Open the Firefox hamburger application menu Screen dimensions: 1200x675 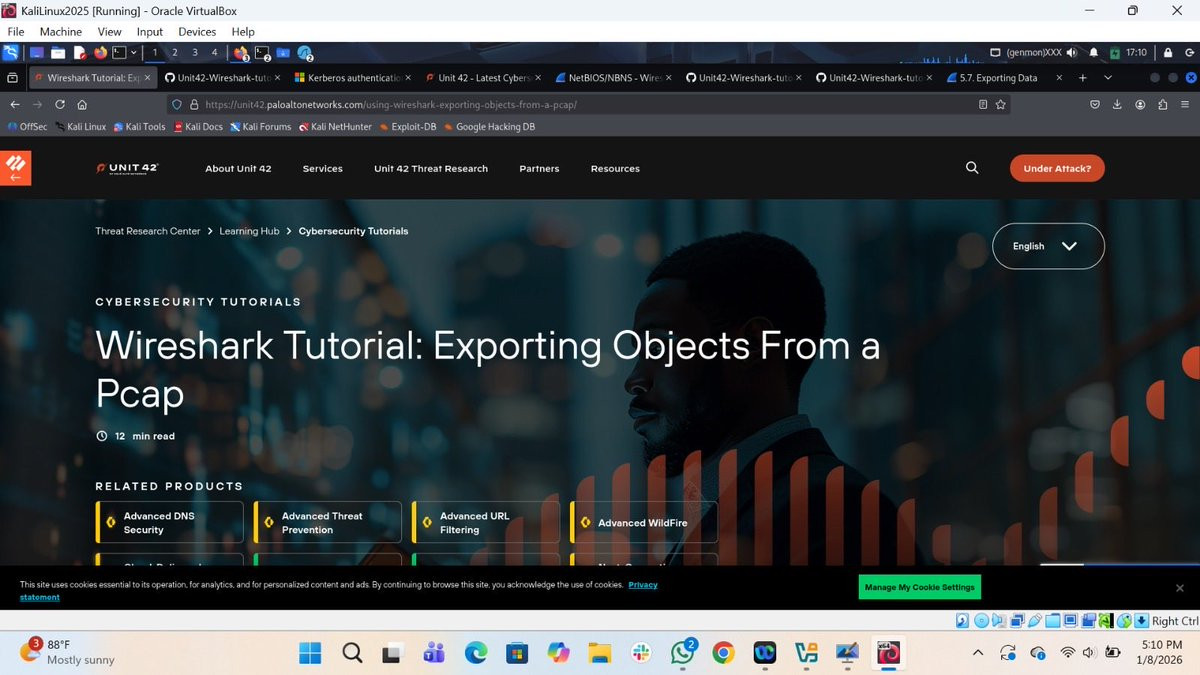pos(1185,104)
